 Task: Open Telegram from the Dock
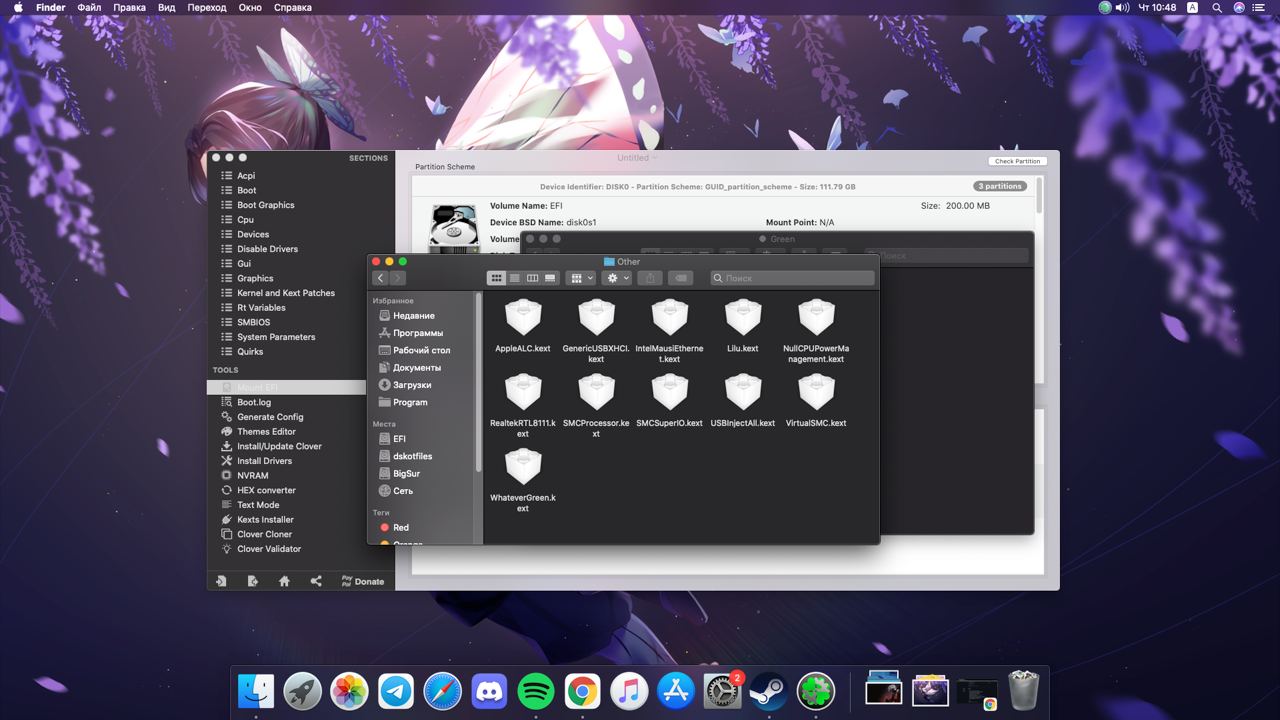point(396,691)
